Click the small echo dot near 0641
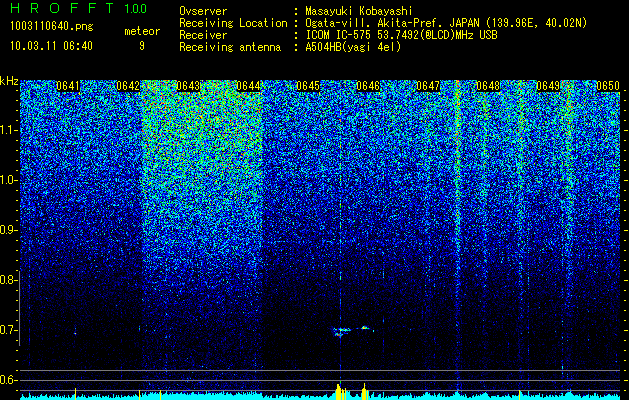The image size is (629, 400). point(75,333)
